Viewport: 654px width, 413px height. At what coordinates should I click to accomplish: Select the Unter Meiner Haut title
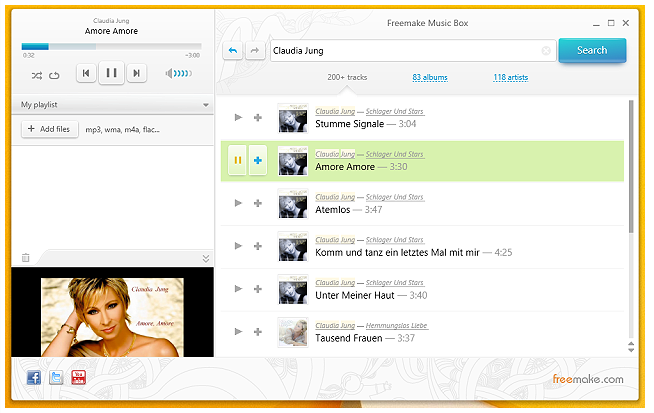(355, 295)
